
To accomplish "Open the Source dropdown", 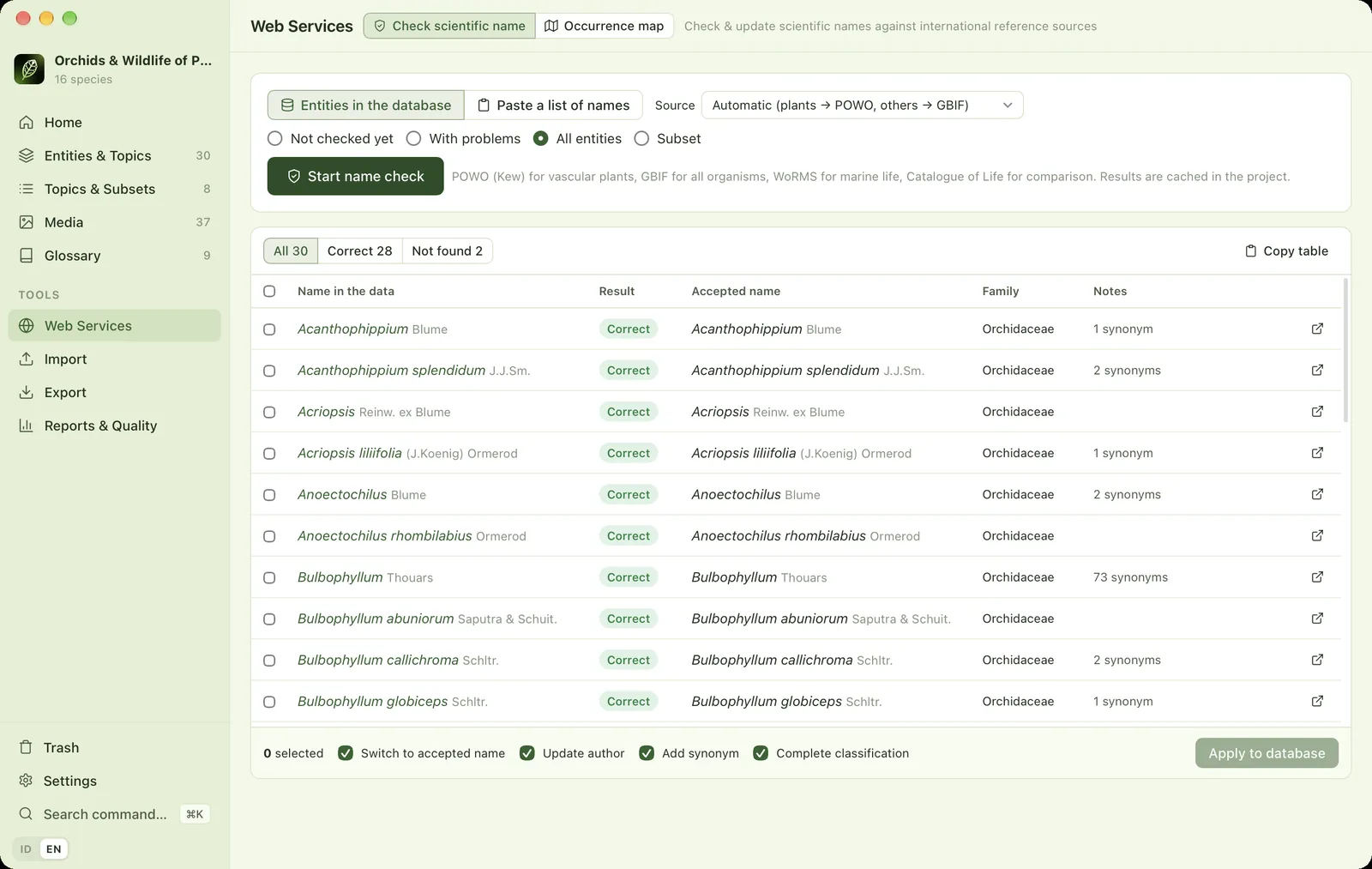I will point(862,105).
